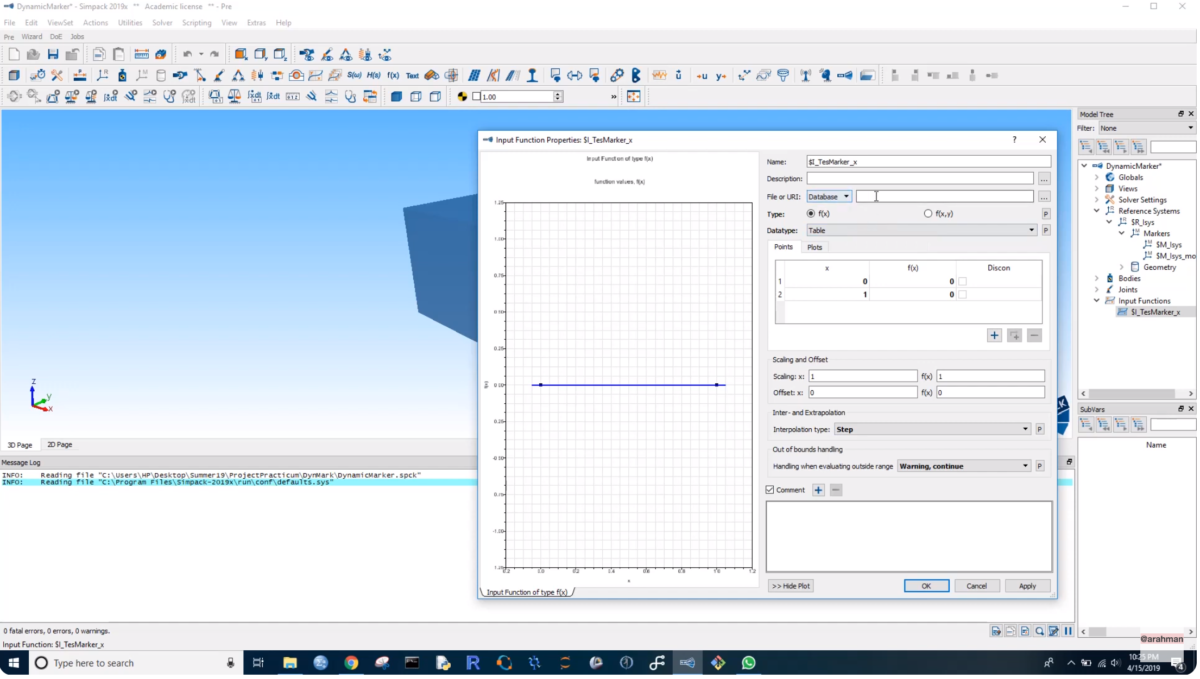
Task: Open the Wizard tab
Action: coord(32,37)
